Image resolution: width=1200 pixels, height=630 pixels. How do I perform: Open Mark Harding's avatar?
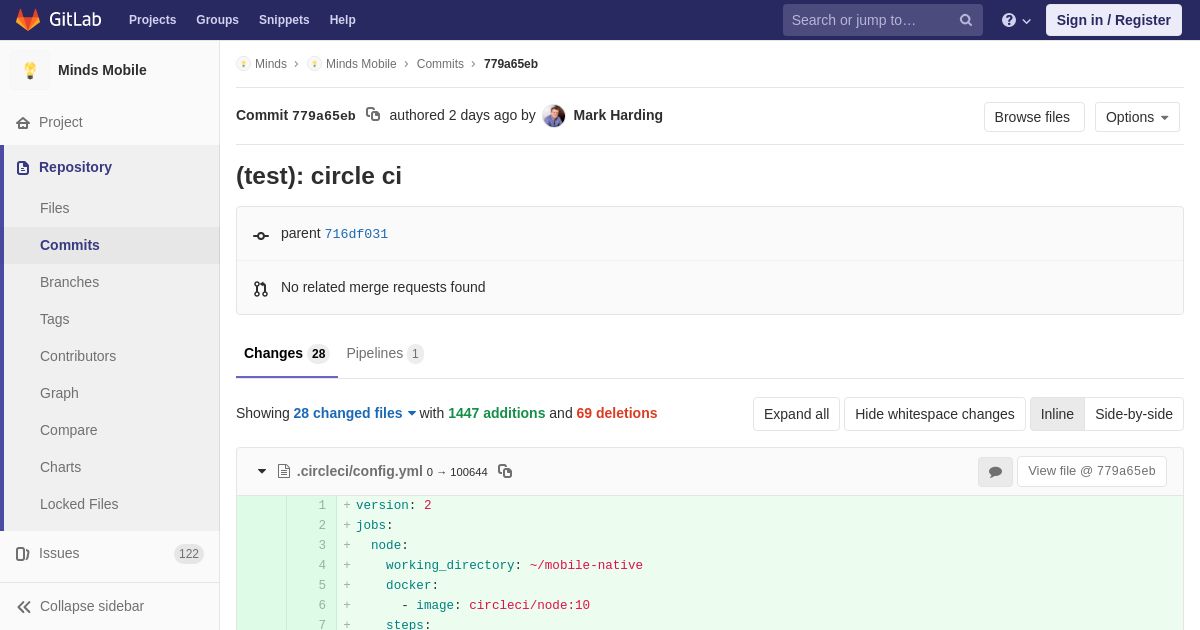click(554, 116)
